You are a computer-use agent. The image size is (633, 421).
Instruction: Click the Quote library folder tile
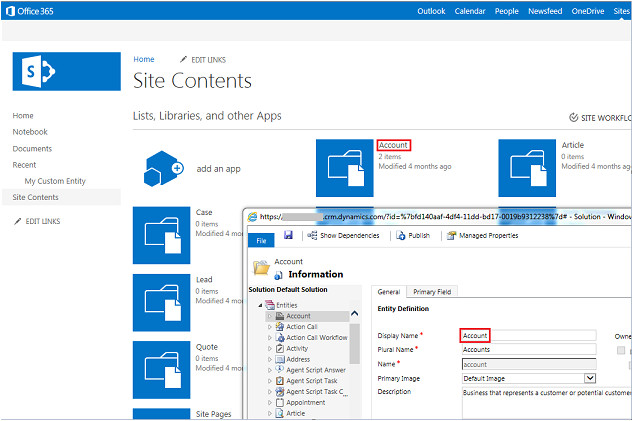click(x=162, y=370)
